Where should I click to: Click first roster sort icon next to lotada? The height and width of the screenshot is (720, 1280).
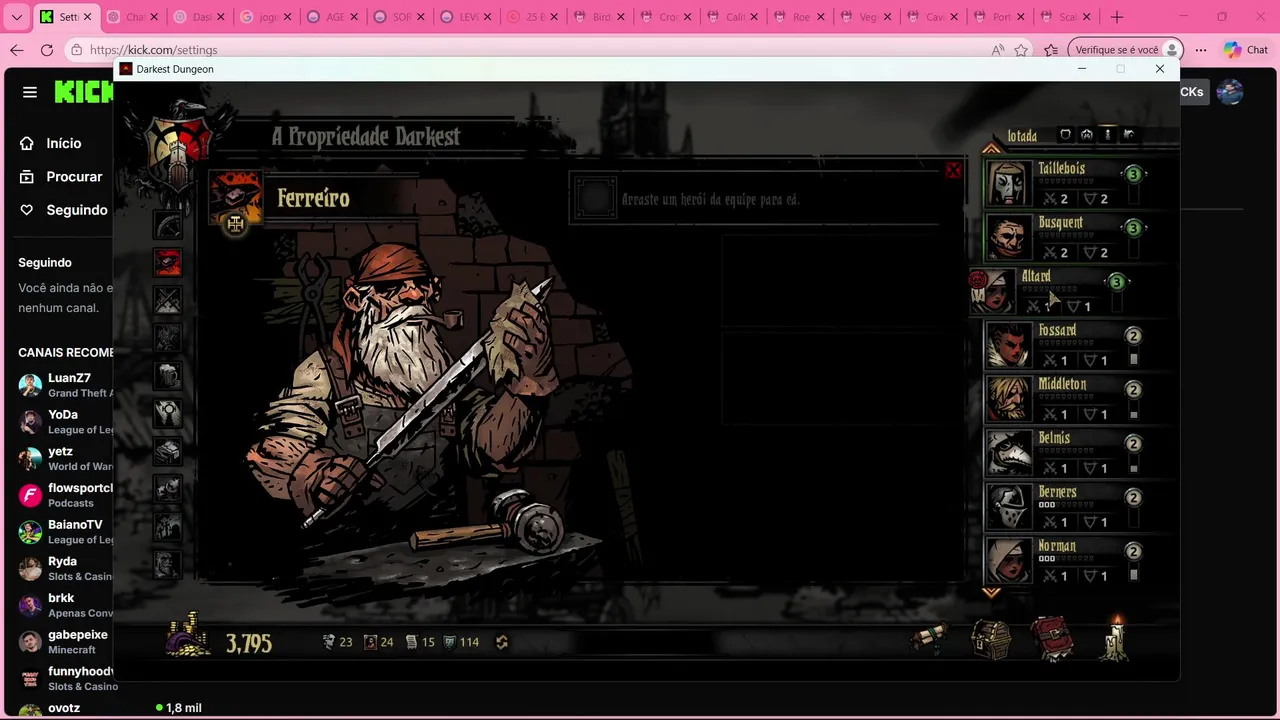pos(1065,134)
